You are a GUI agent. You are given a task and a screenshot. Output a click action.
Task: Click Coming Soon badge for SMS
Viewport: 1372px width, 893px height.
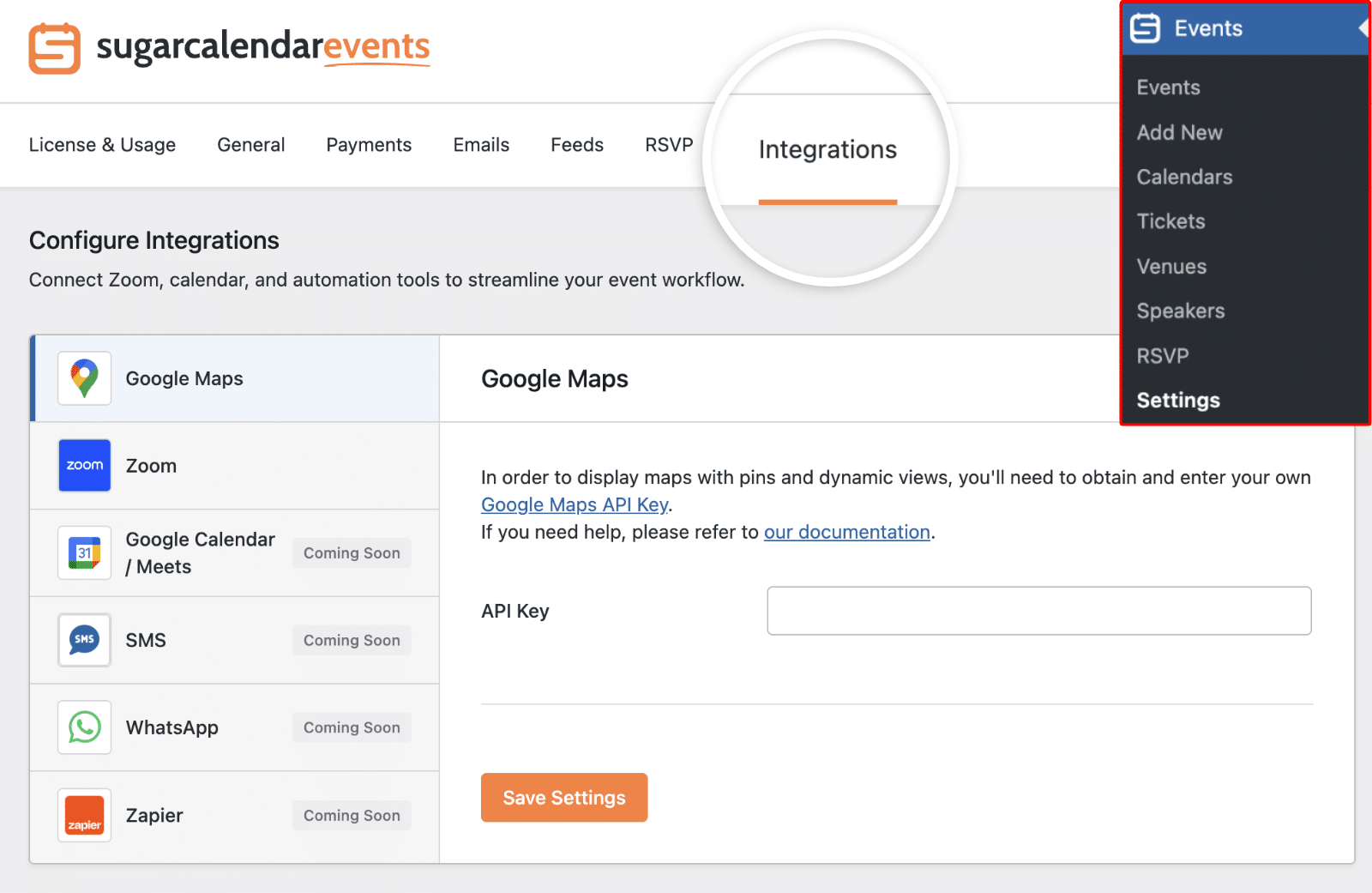click(352, 640)
